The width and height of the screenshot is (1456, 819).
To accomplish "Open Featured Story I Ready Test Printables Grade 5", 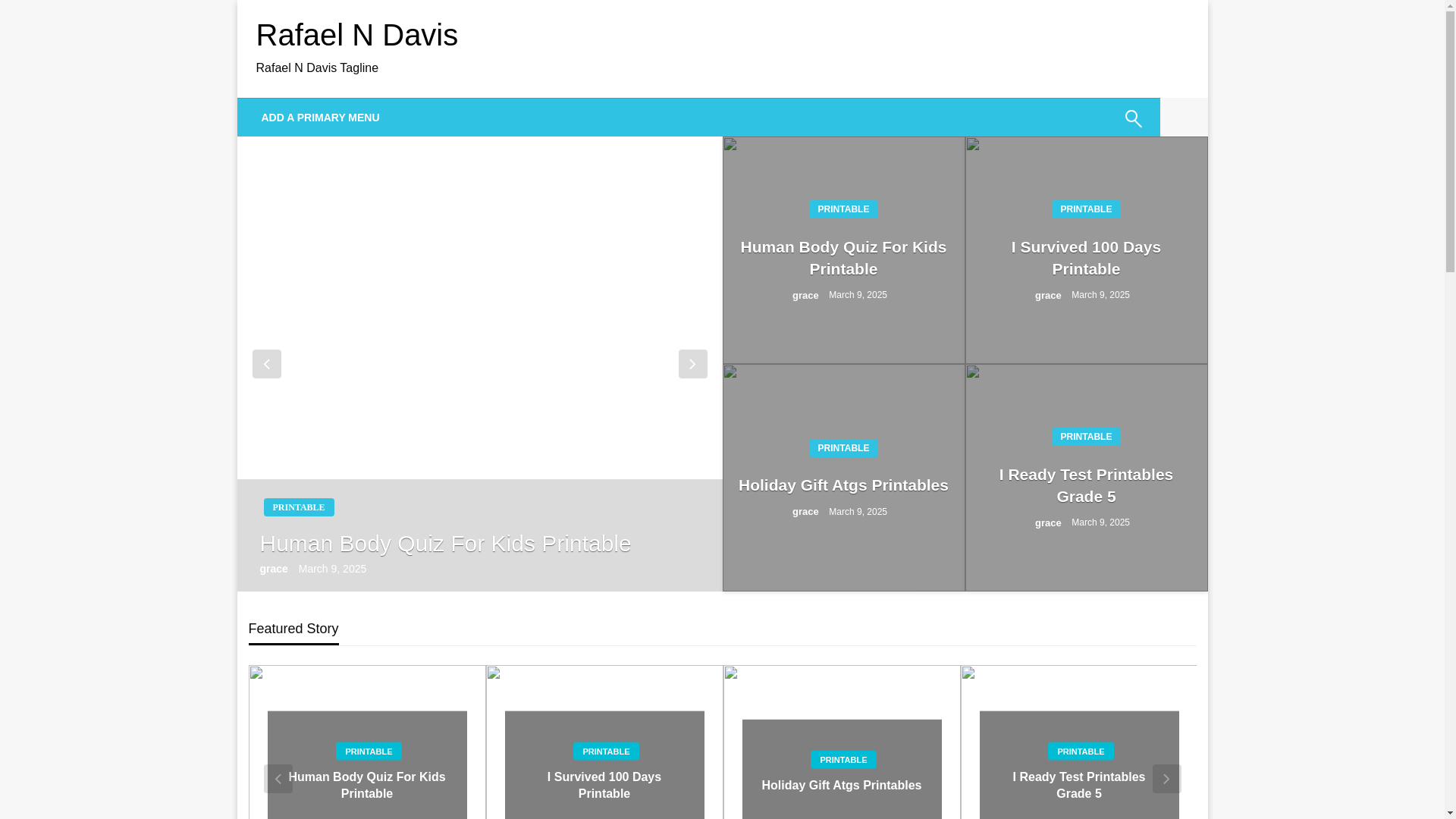I will 1079,786.
